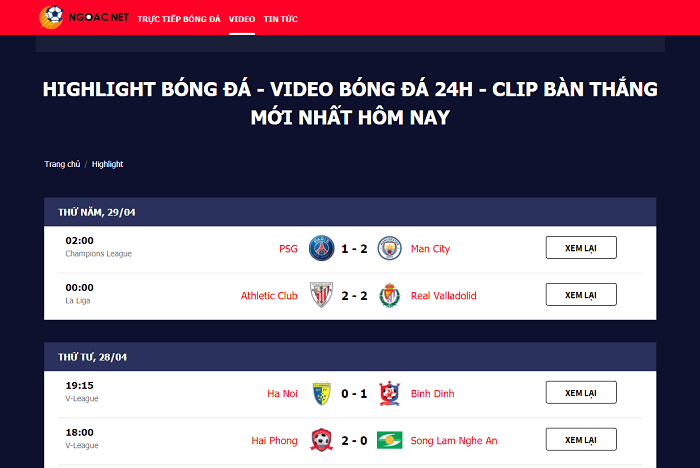Open the Man City team link
The image size is (700, 468).
click(430, 248)
